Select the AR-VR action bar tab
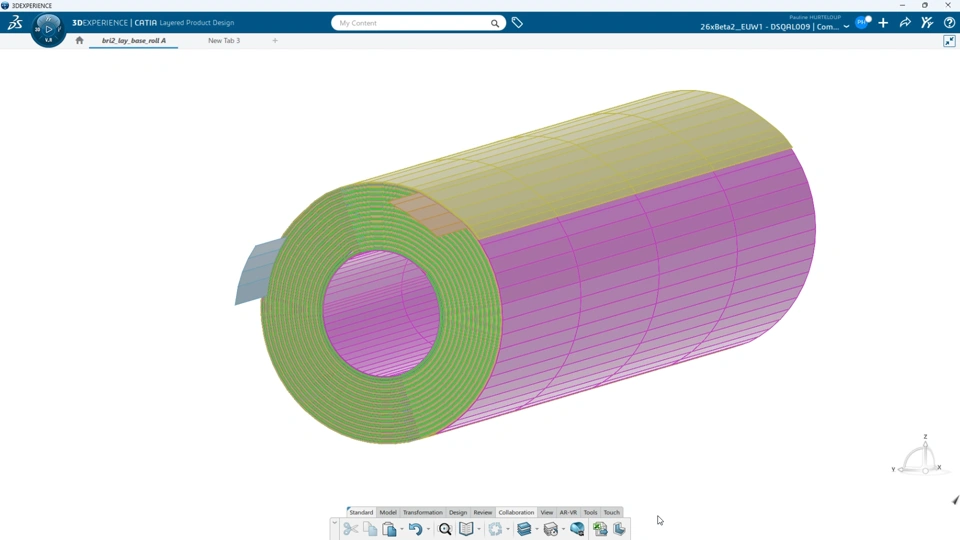Screen dimensions: 960x540 [568, 512]
